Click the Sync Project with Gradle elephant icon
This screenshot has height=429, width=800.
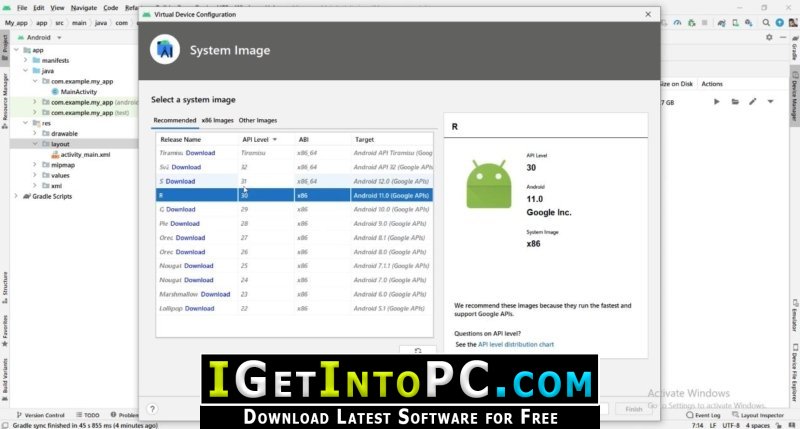(x=721, y=23)
